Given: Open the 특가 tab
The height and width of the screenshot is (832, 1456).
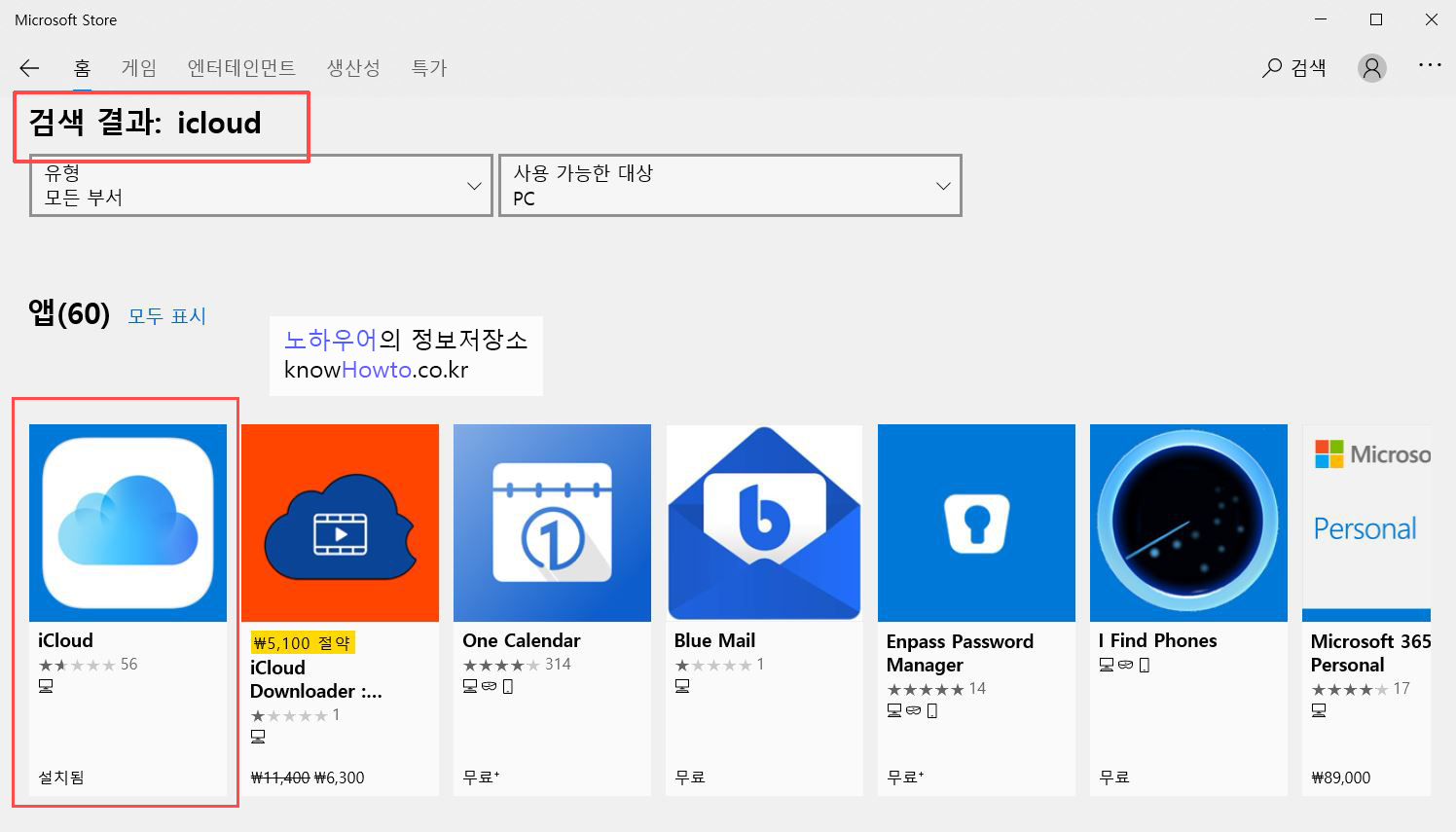Looking at the screenshot, I should coord(428,68).
